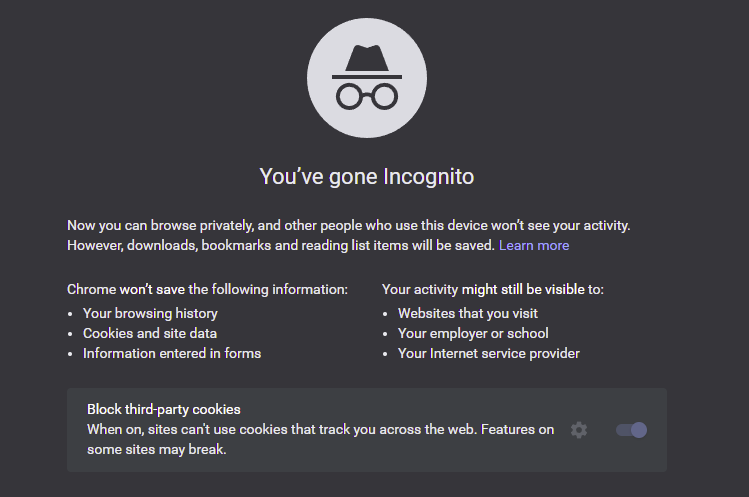Viewport: 749px width, 497px height.
Task: Select "Your browsing history" list item
Action: [x=150, y=313]
